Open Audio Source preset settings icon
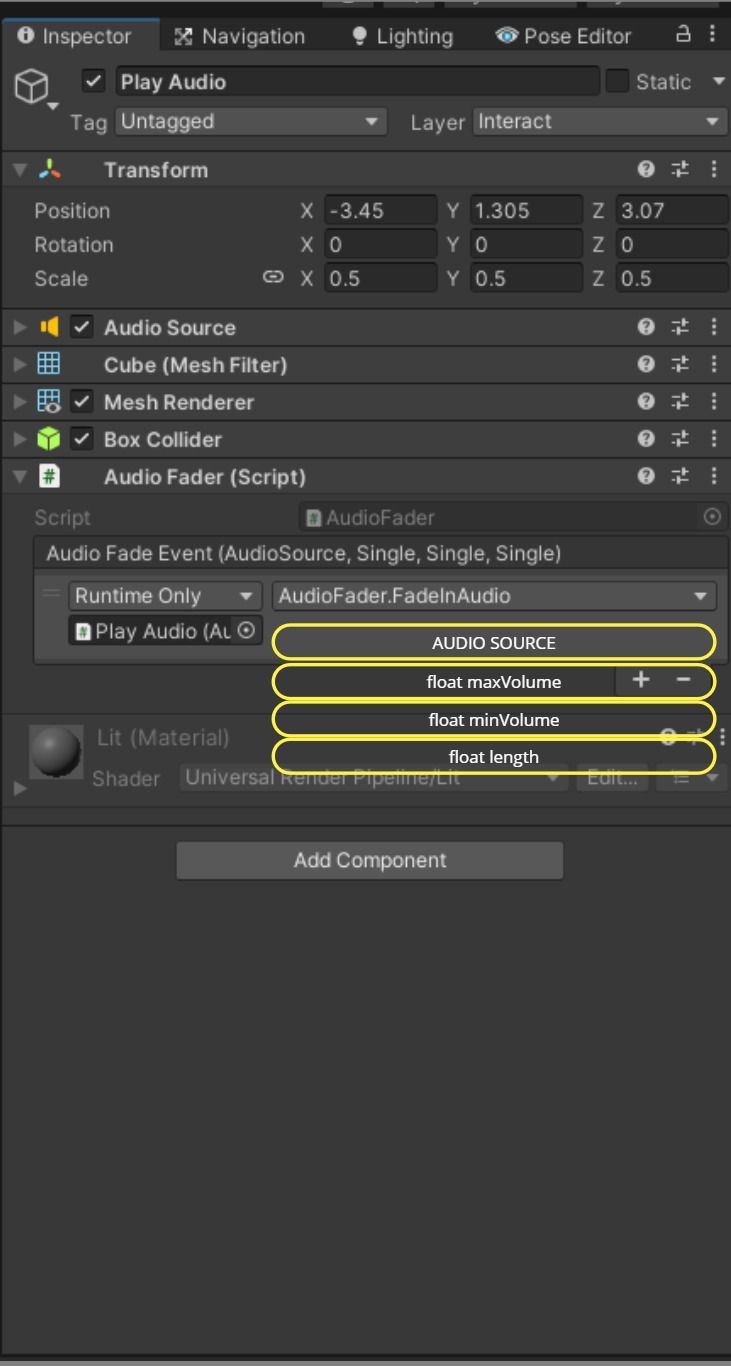Viewport: 731px width, 1366px height. 680,327
